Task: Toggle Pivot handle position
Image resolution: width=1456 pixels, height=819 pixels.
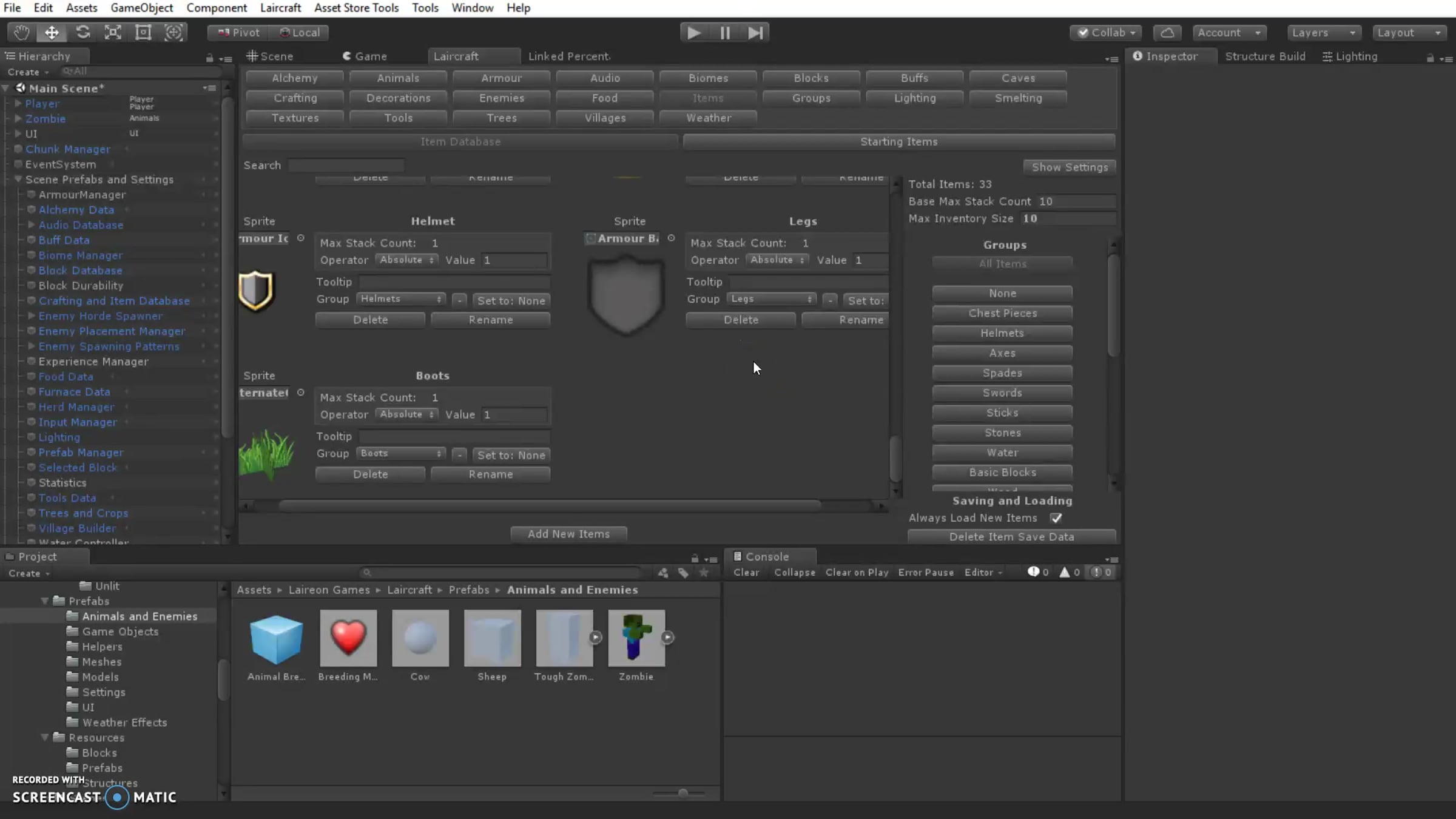Action: [x=238, y=33]
